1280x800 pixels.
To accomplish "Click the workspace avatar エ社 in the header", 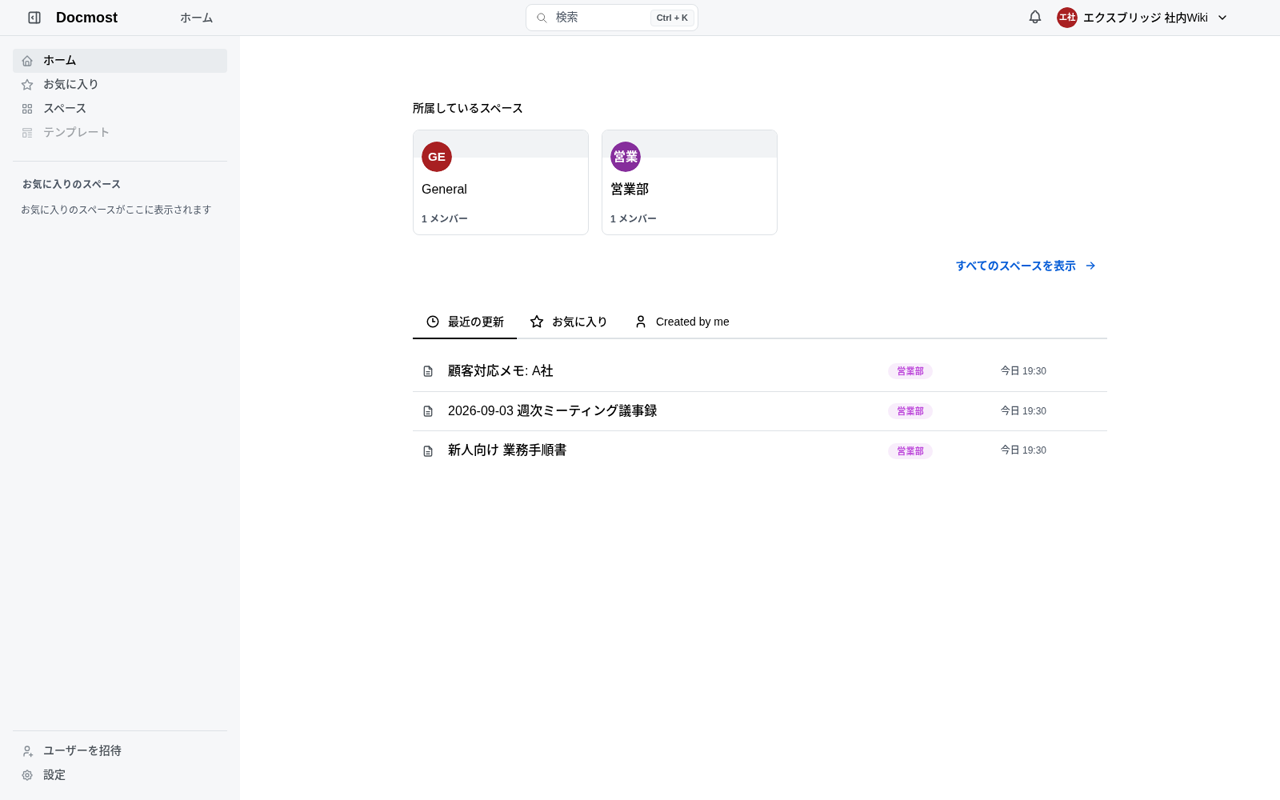I will click(1067, 18).
